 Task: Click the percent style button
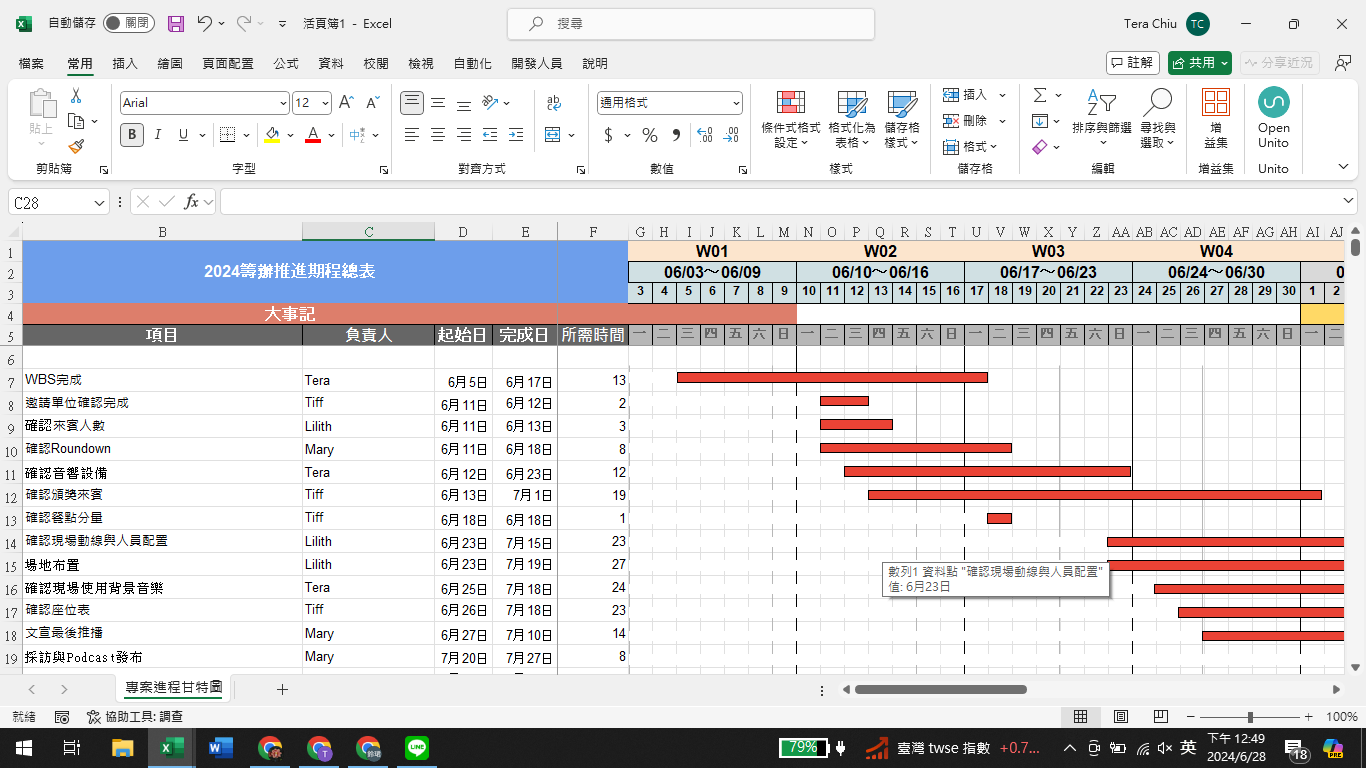click(x=650, y=135)
